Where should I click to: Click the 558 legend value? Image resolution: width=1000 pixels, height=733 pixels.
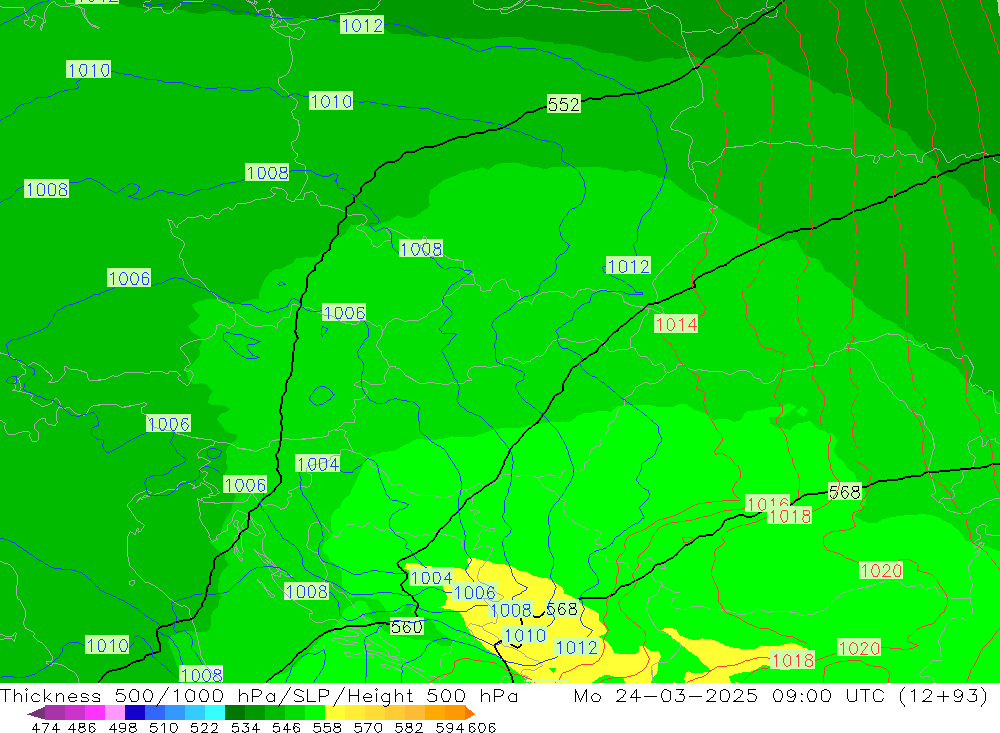(327, 727)
